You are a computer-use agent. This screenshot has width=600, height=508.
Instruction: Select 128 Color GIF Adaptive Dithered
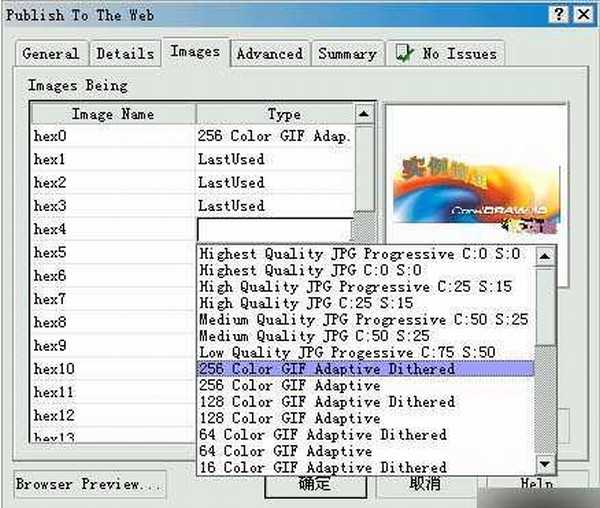pyautogui.click(x=327, y=402)
